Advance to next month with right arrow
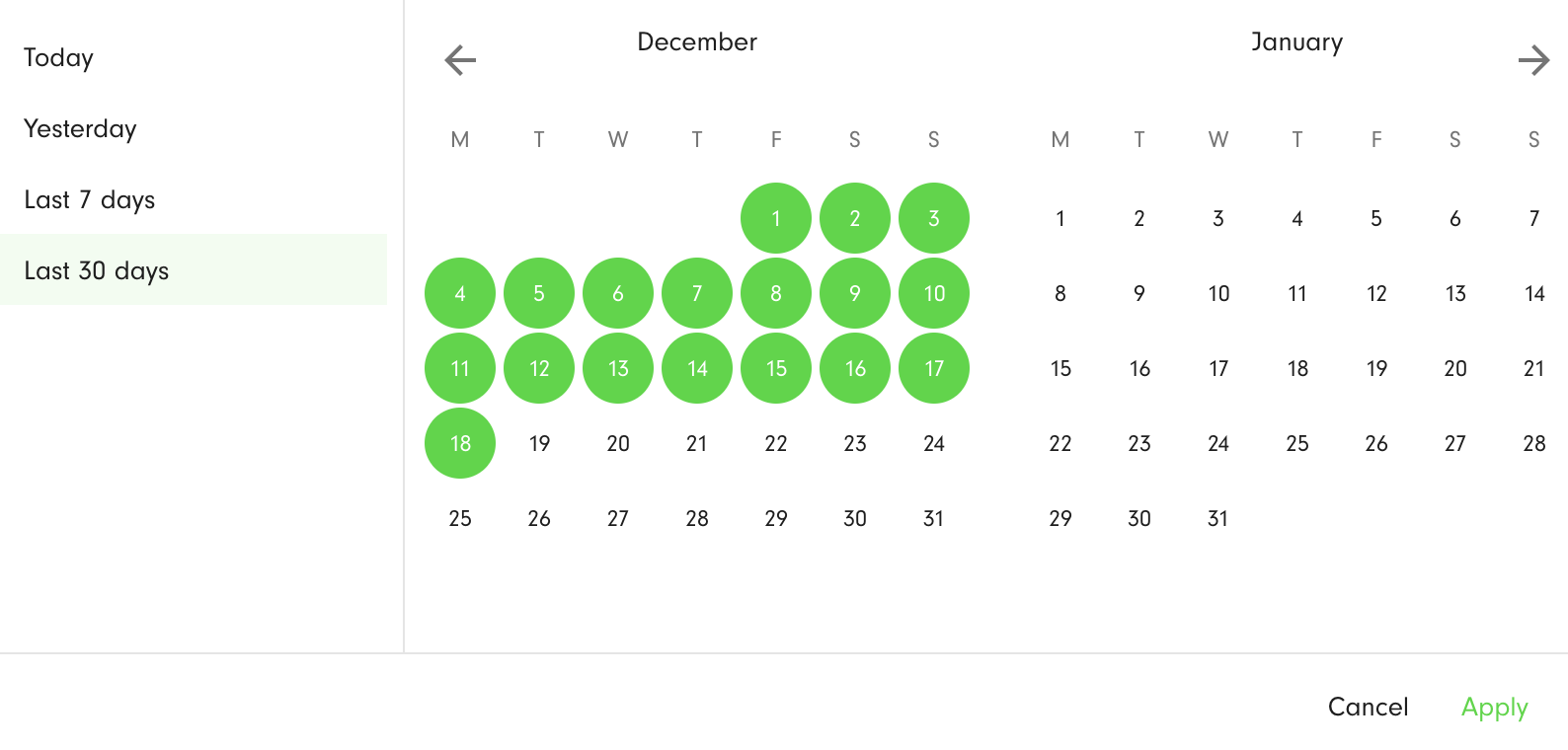This screenshot has width=1568, height=750. click(x=1533, y=60)
